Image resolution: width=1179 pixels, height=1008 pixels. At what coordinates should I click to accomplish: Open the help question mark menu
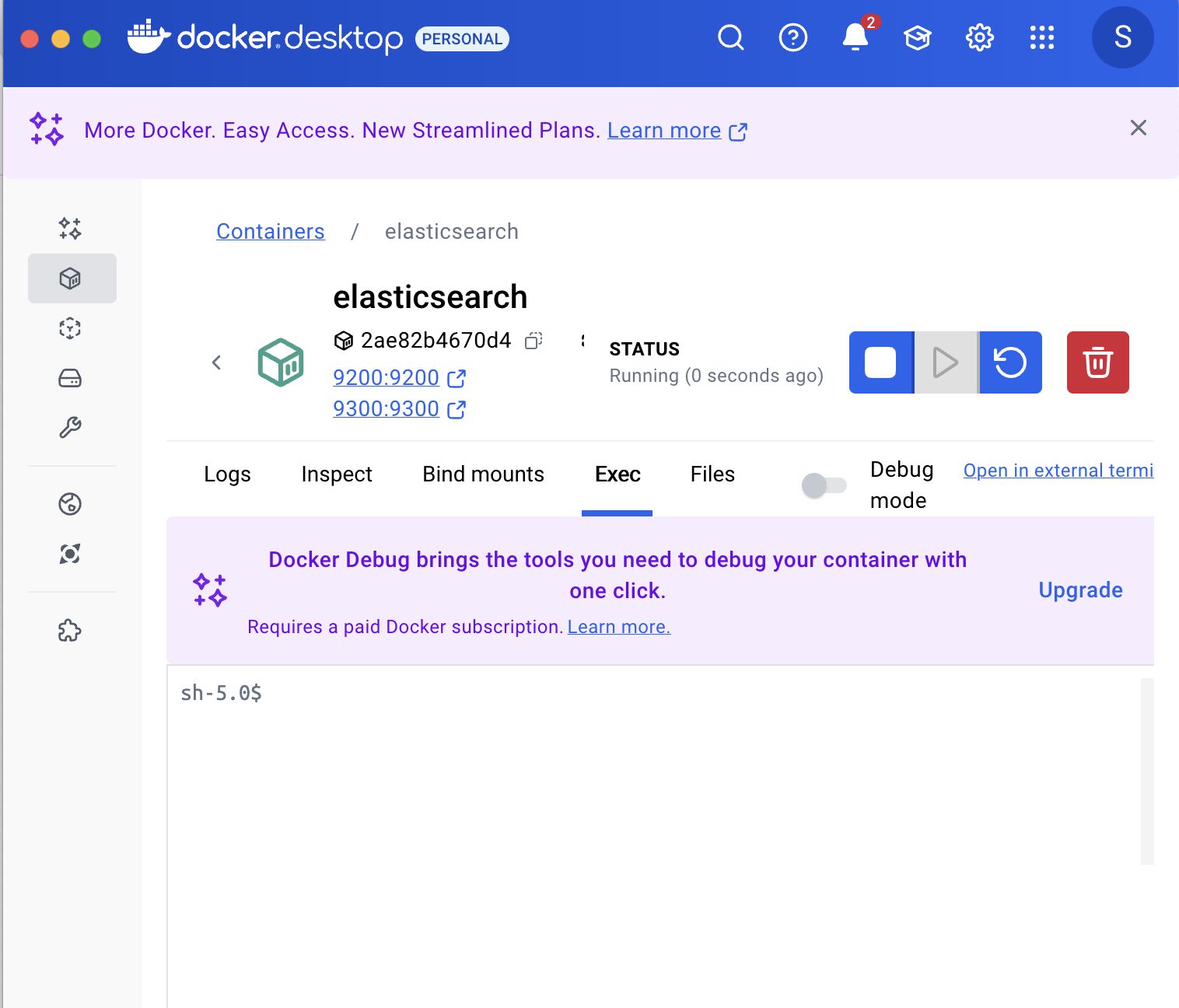pos(792,37)
